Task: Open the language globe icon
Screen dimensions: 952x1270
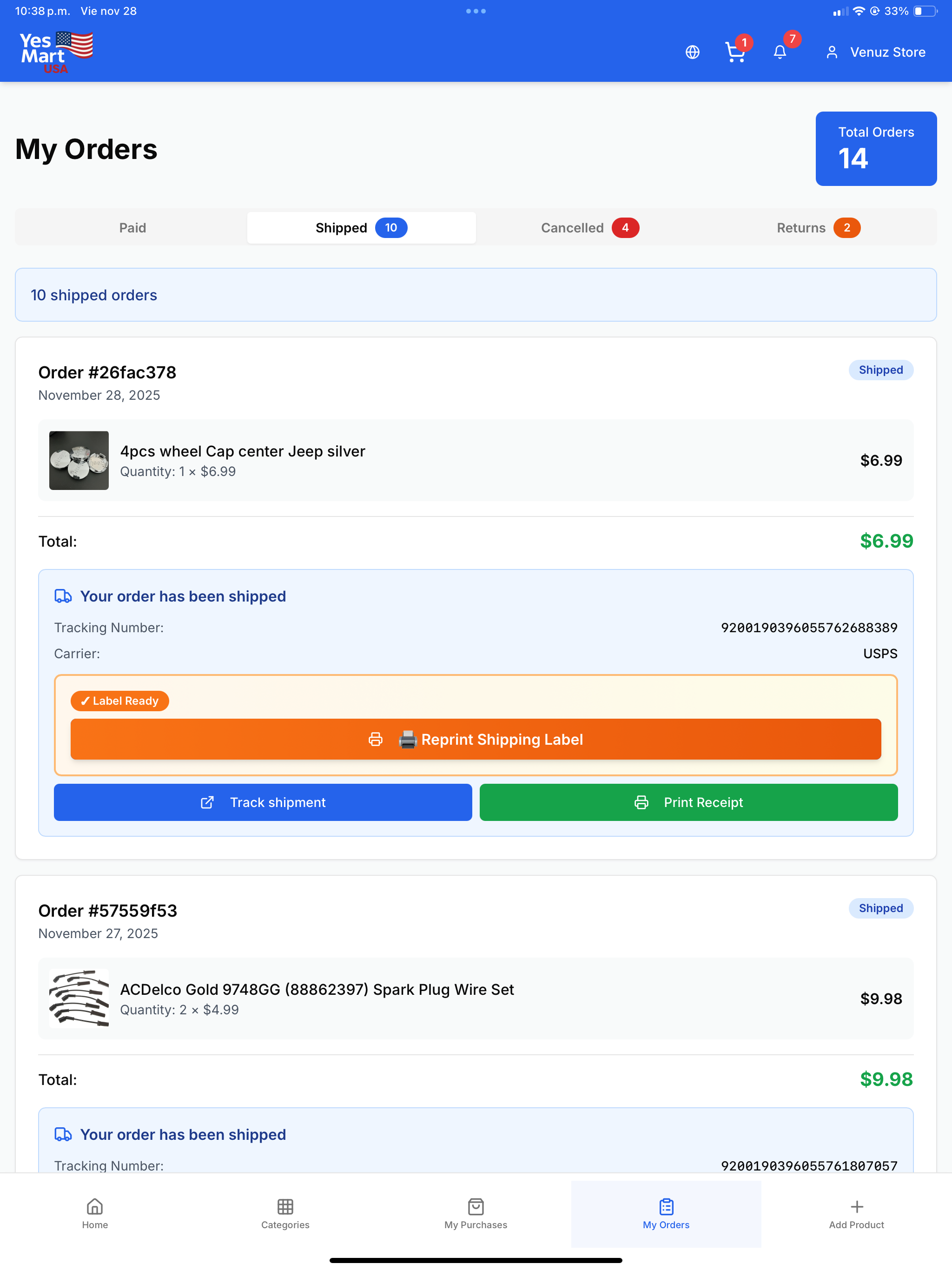Action: coord(693,52)
